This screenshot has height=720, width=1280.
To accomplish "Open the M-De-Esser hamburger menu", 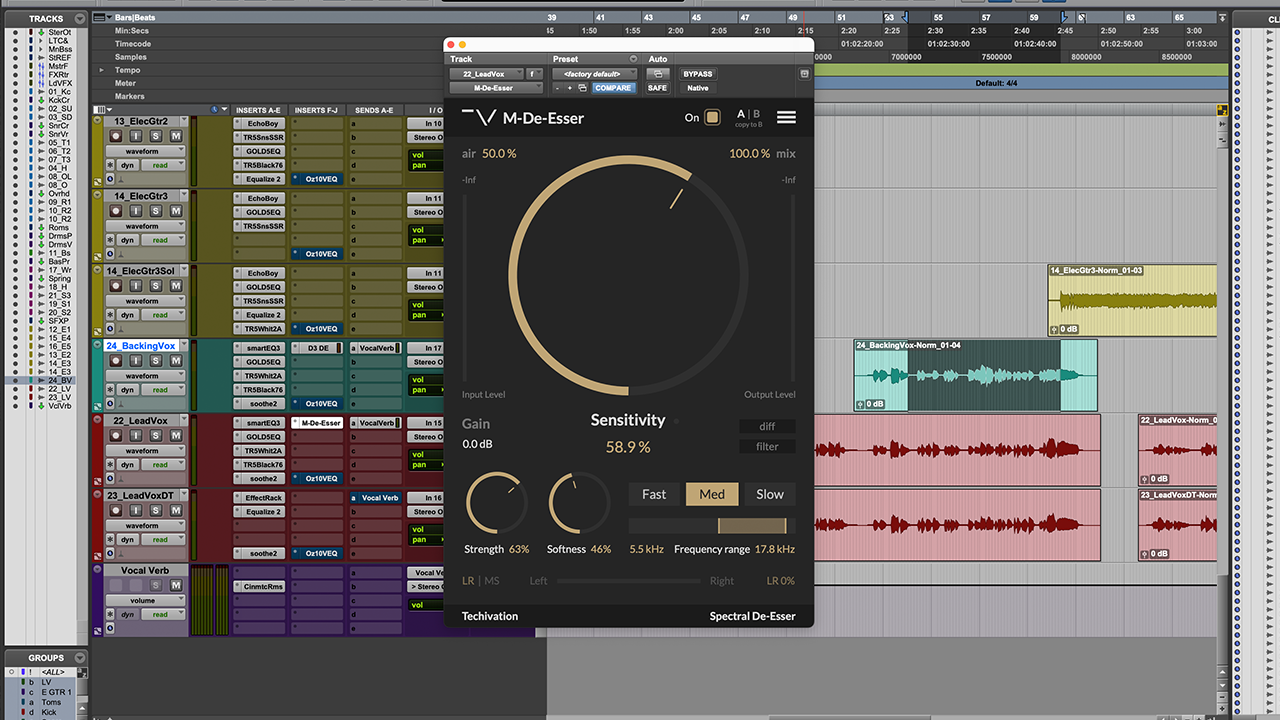I will point(787,117).
